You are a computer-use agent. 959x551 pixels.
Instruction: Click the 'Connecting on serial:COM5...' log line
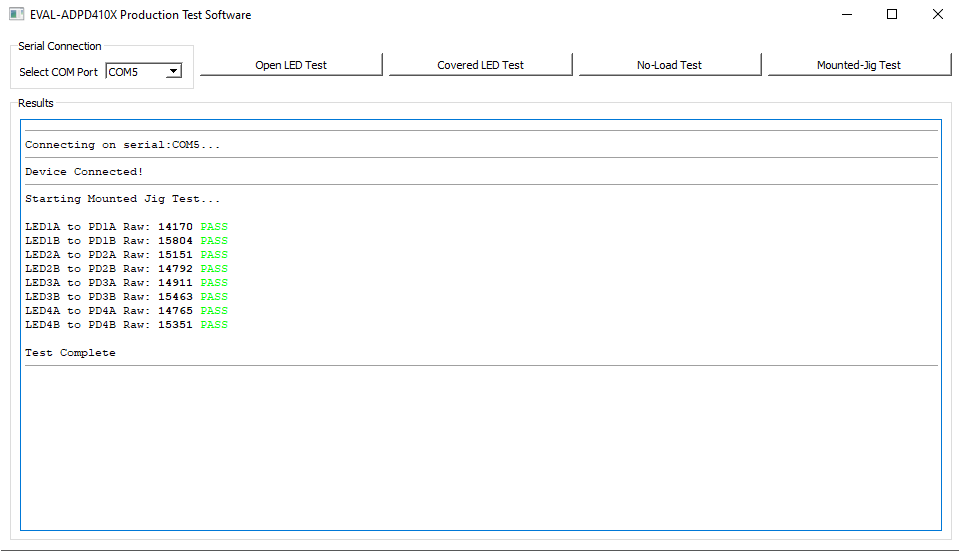122,145
